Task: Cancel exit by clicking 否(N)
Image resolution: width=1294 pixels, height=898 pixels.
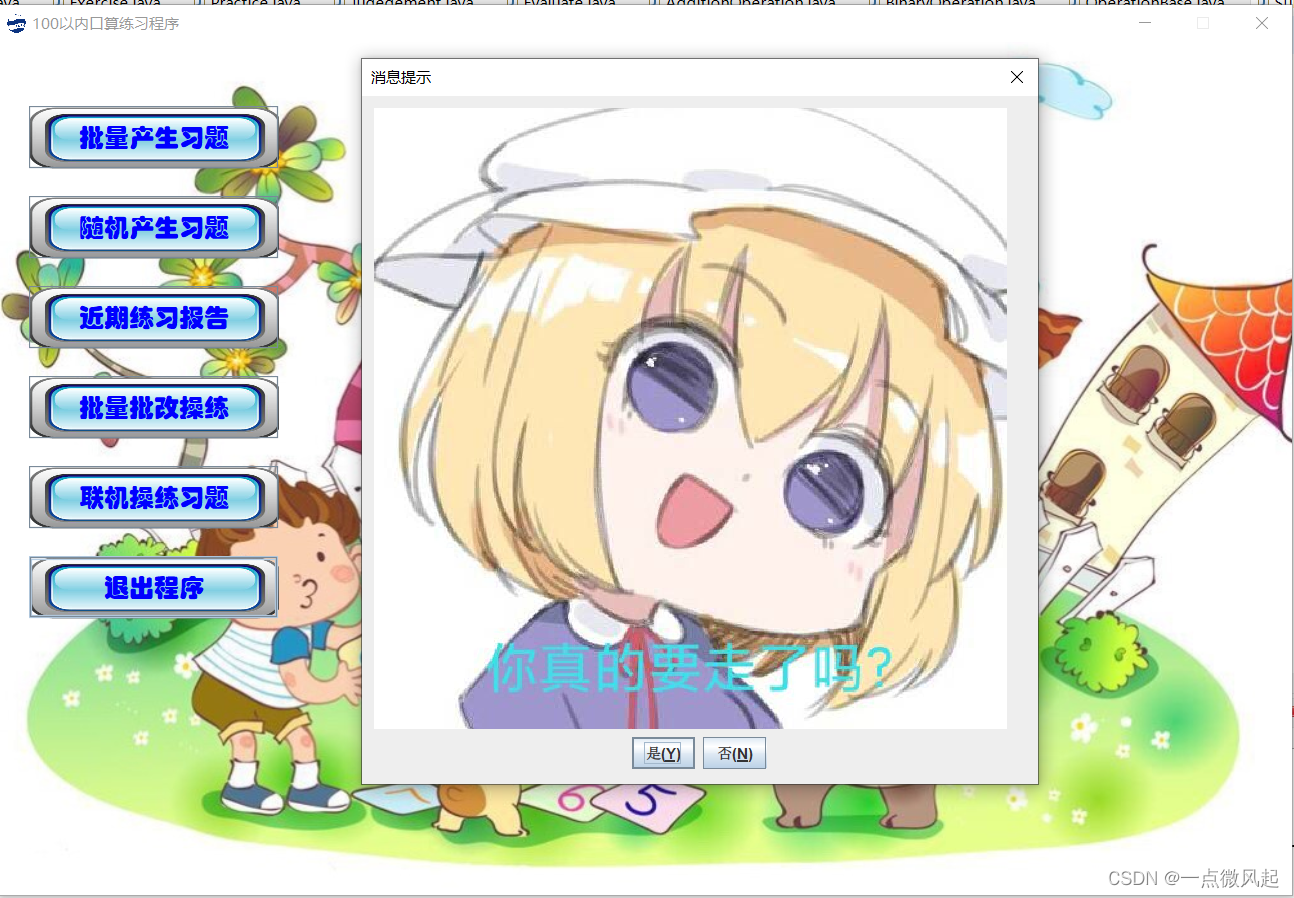Action: click(734, 753)
